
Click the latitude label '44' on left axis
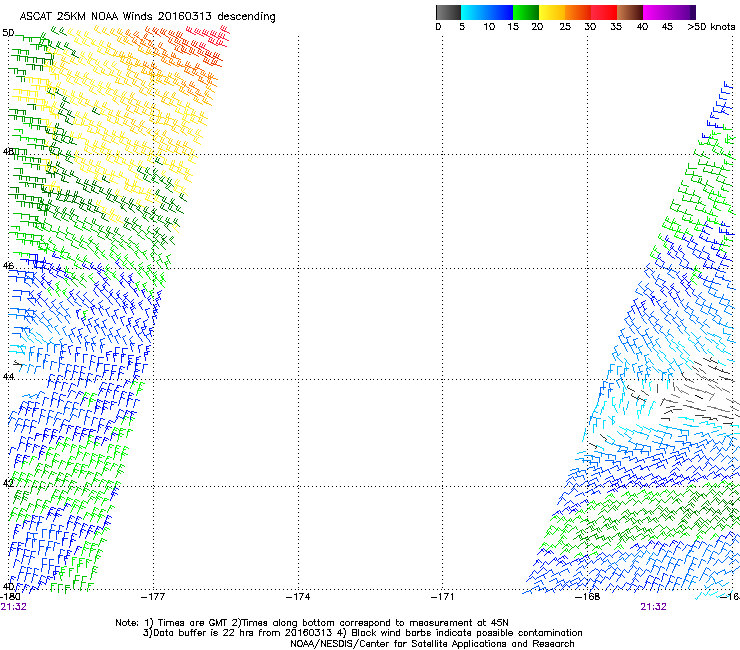[8, 377]
